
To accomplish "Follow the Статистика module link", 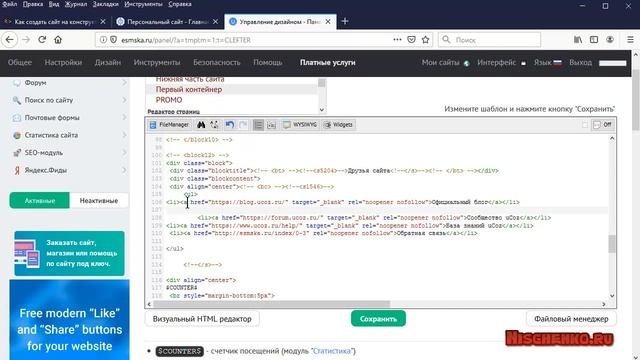I will pyautogui.click(x=332, y=351).
